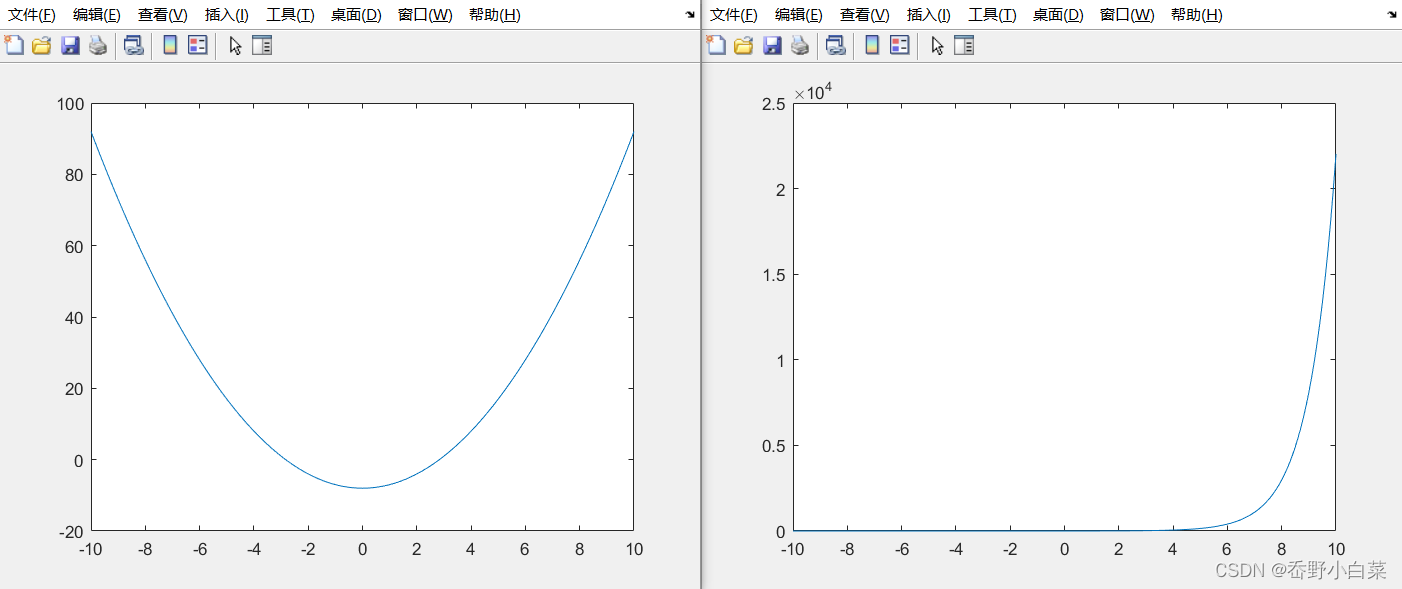Viewport: 1402px width, 589px height.
Task: Insert colorbar in left figure window
Action: pos(170,45)
